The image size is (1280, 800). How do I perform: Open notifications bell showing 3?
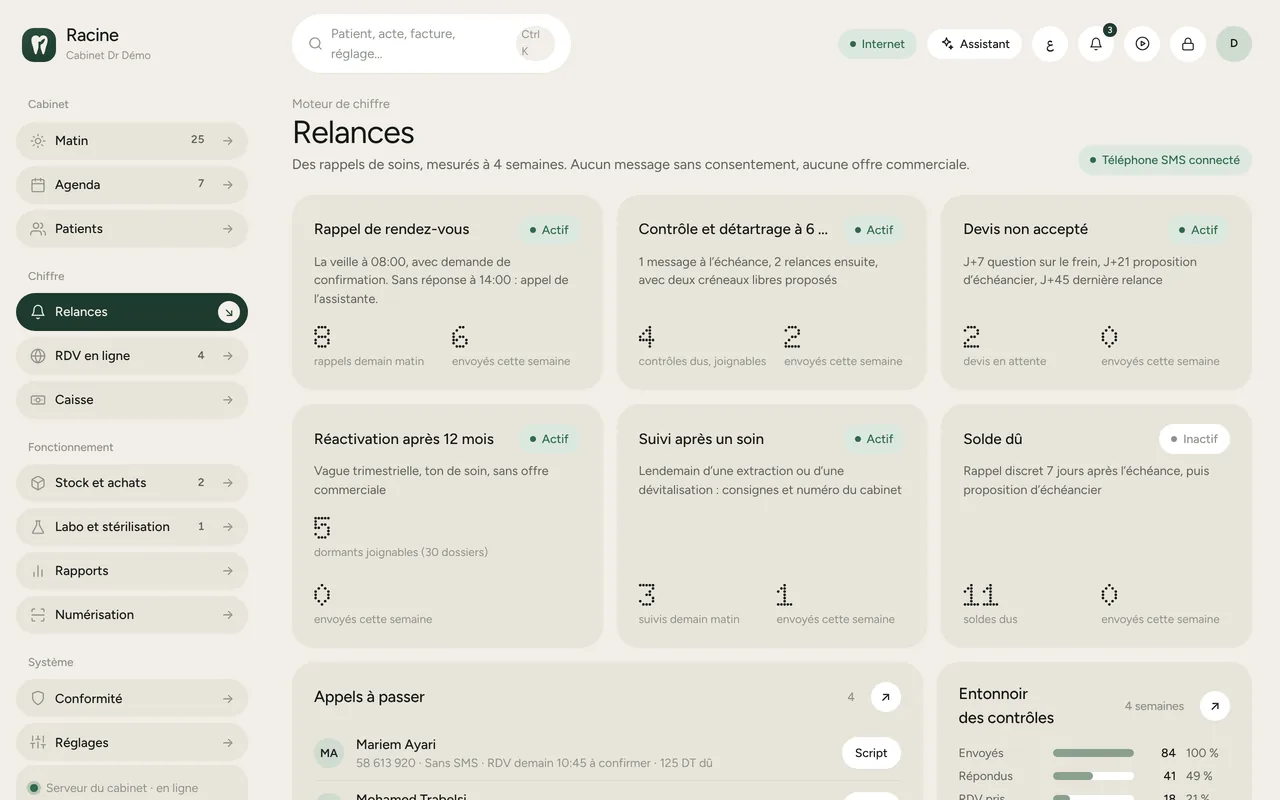tap(1096, 44)
